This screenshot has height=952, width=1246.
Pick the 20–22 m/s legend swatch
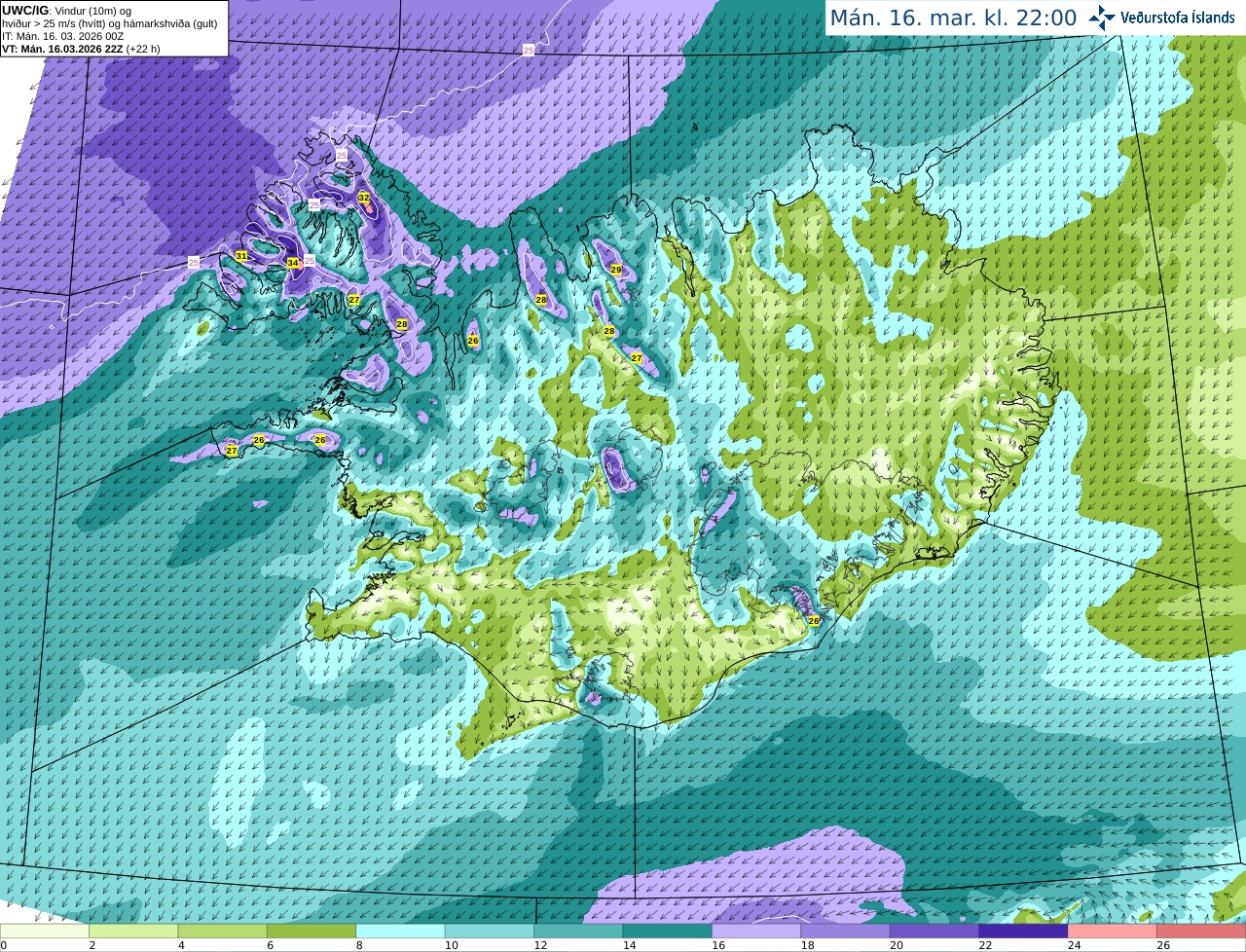[x=934, y=932]
